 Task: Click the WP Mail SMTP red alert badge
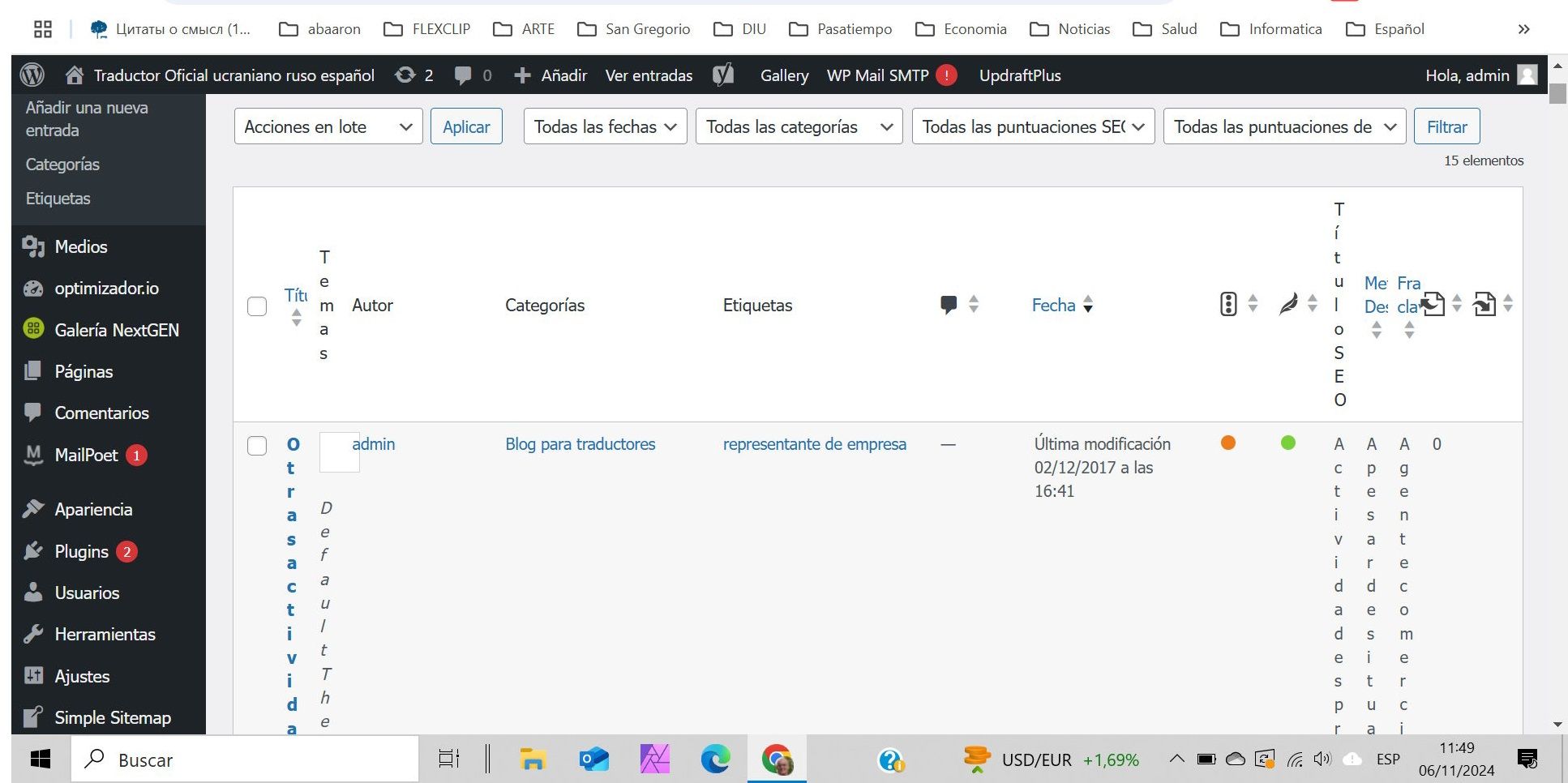[946, 75]
